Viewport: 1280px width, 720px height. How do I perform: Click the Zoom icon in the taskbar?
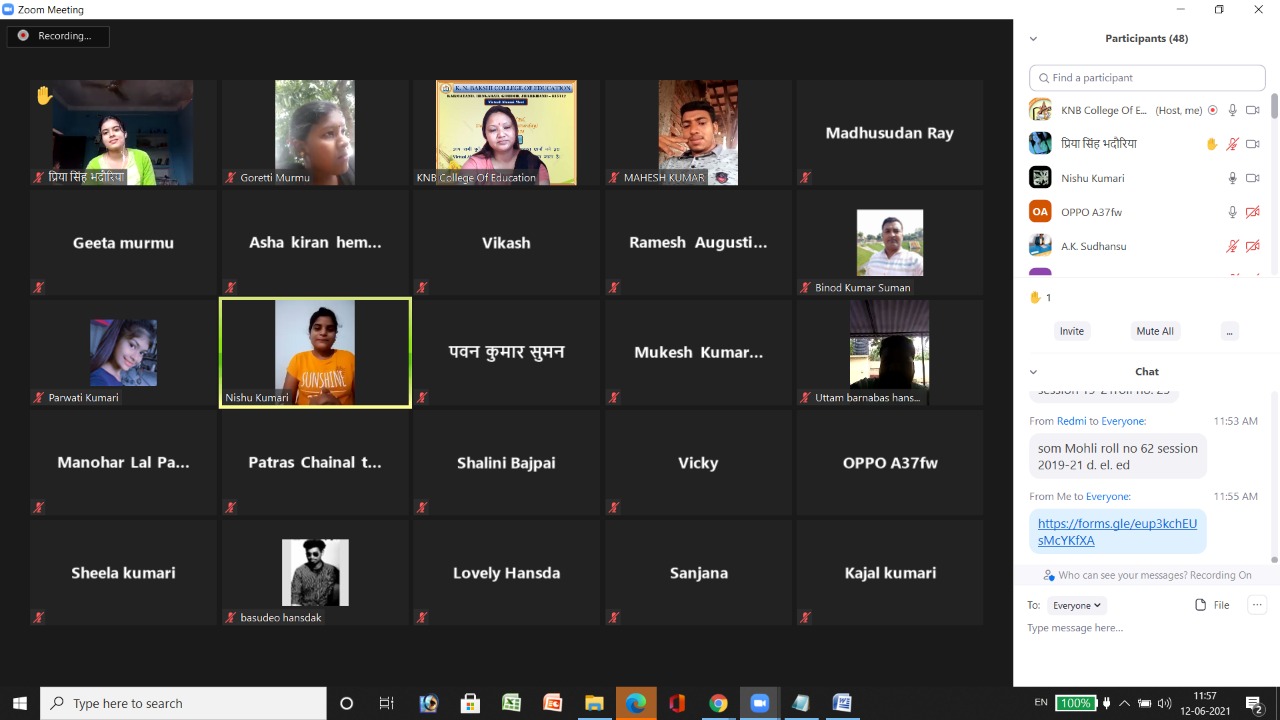click(x=759, y=703)
